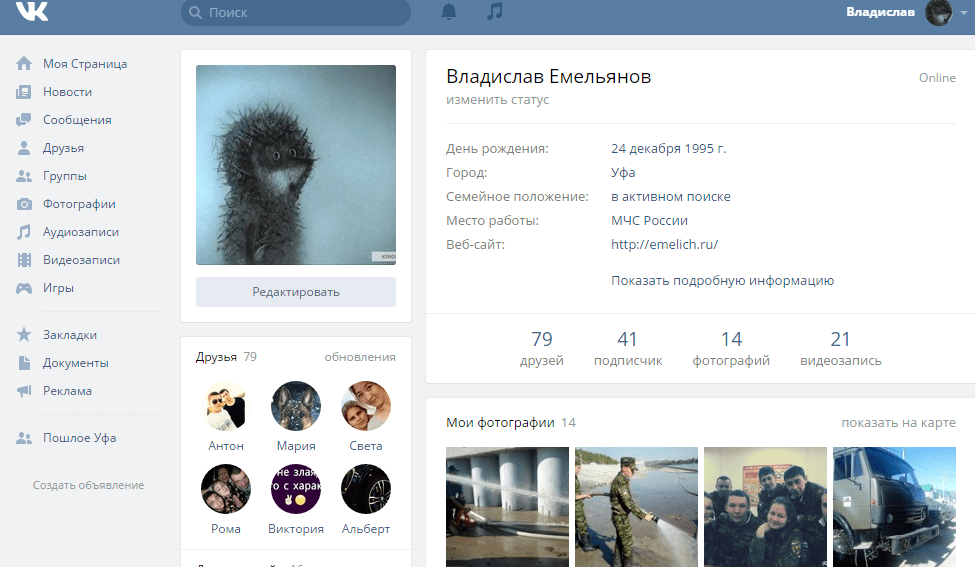975x567 pixels.
Task: Open friend Антон's avatar
Action: tap(226, 406)
